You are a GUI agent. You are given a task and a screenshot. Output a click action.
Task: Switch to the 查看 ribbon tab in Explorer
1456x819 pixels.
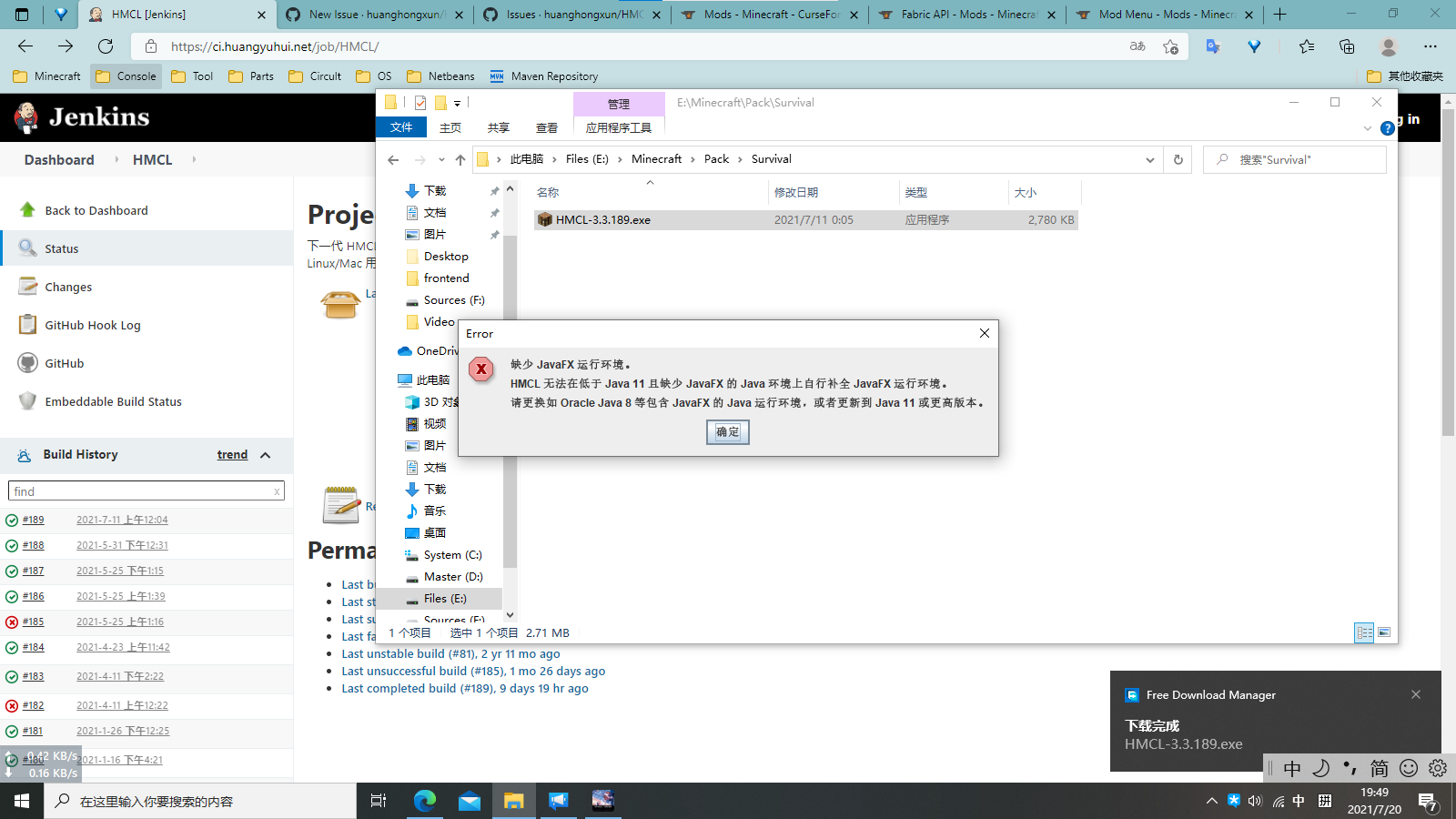click(x=546, y=127)
